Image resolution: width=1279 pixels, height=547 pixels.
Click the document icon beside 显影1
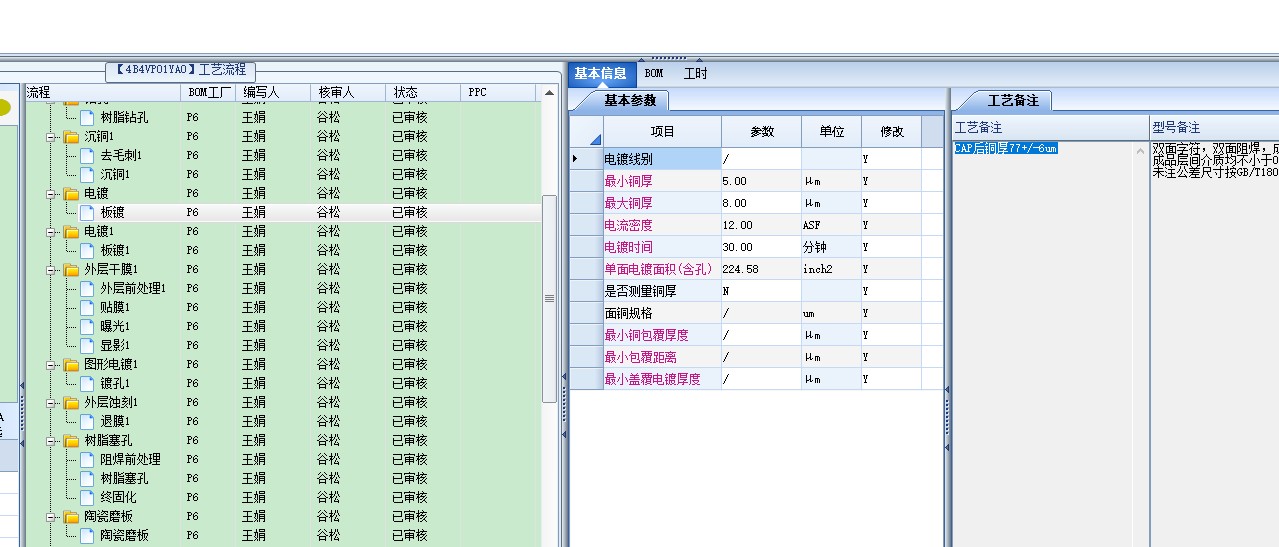[87, 345]
